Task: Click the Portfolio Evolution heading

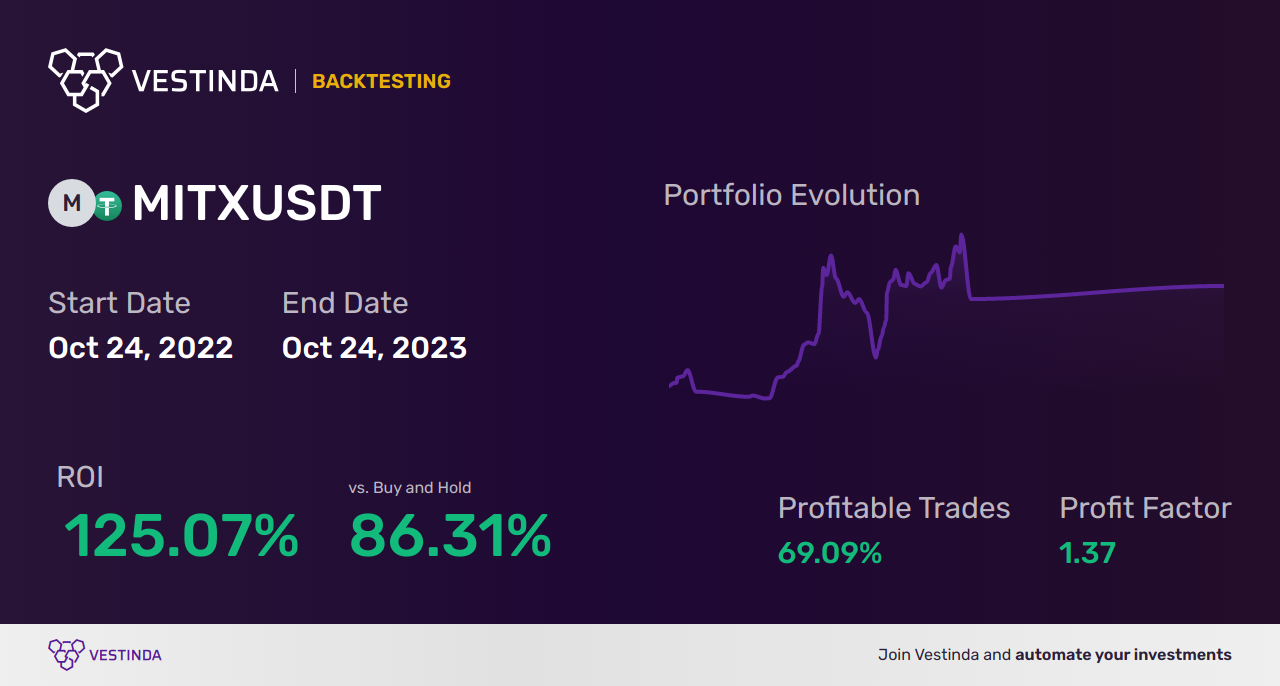Action: 792,194
